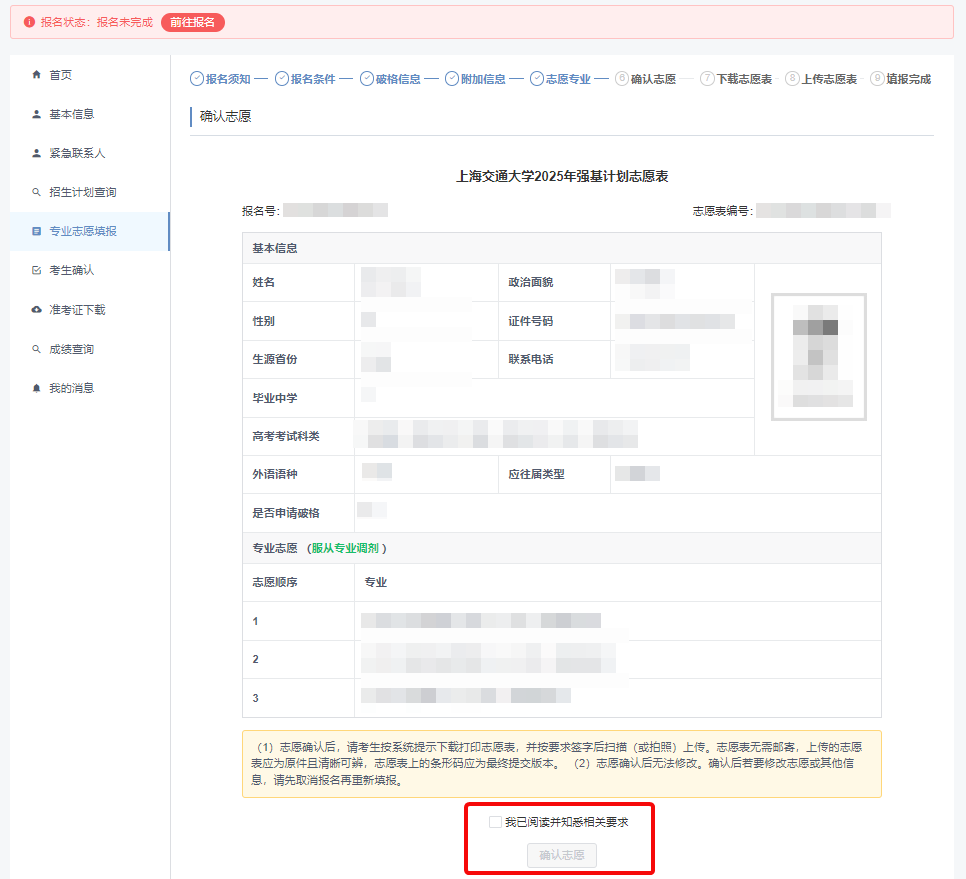Click the 确认志愿 submit button
Image resolution: width=966 pixels, height=879 pixels.
pyautogui.click(x=562, y=855)
